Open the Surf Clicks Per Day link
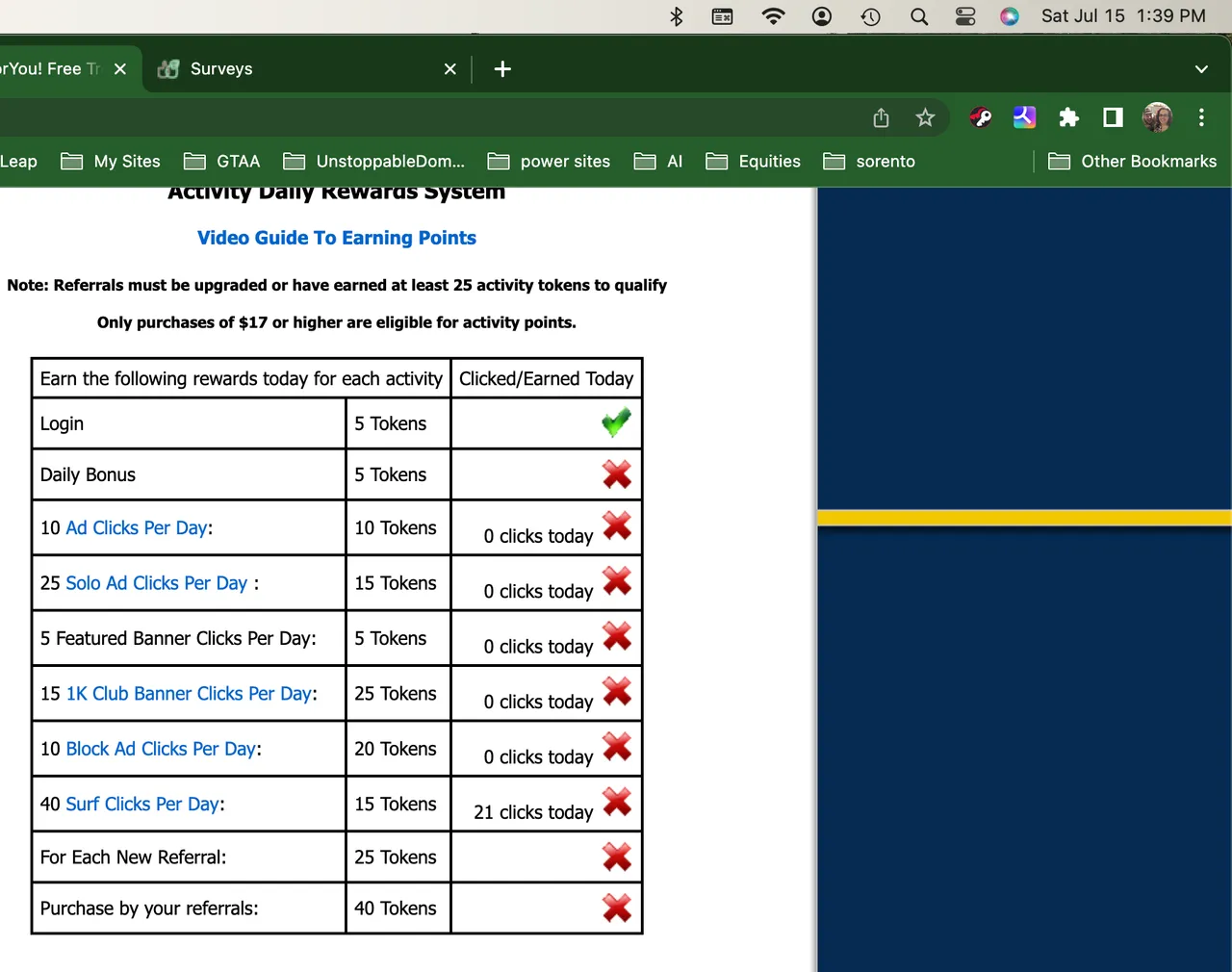 142,804
